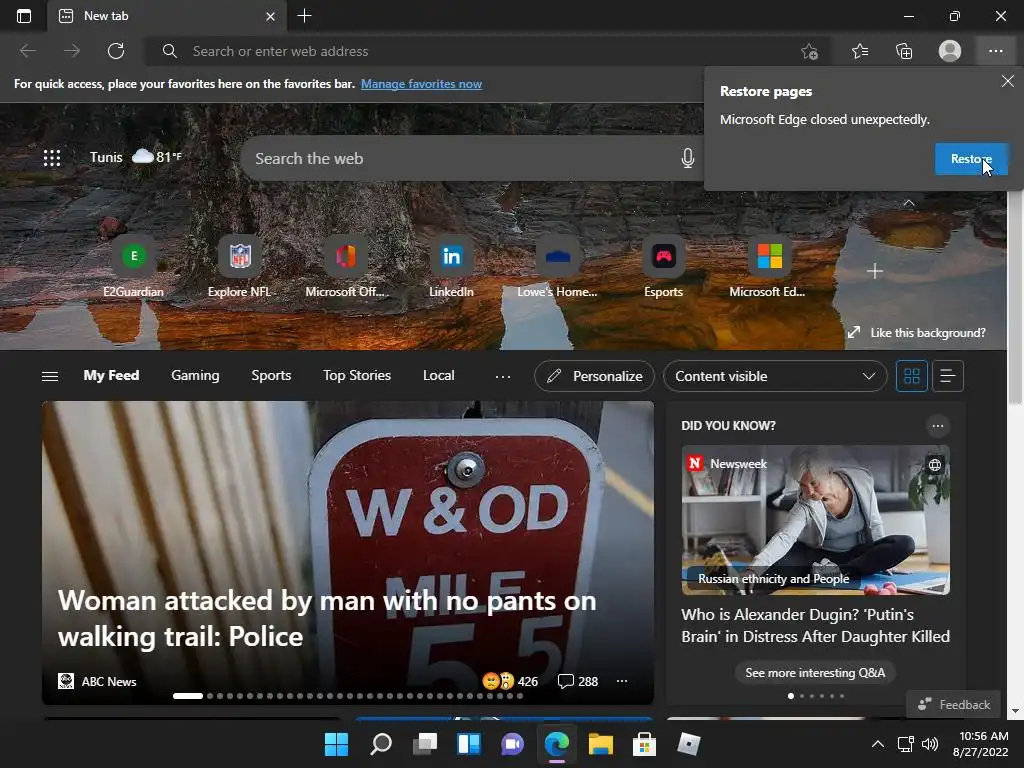Collapse the quick links chevron
The width and height of the screenshot is (1024, 768).
click(x=908, y=203)
